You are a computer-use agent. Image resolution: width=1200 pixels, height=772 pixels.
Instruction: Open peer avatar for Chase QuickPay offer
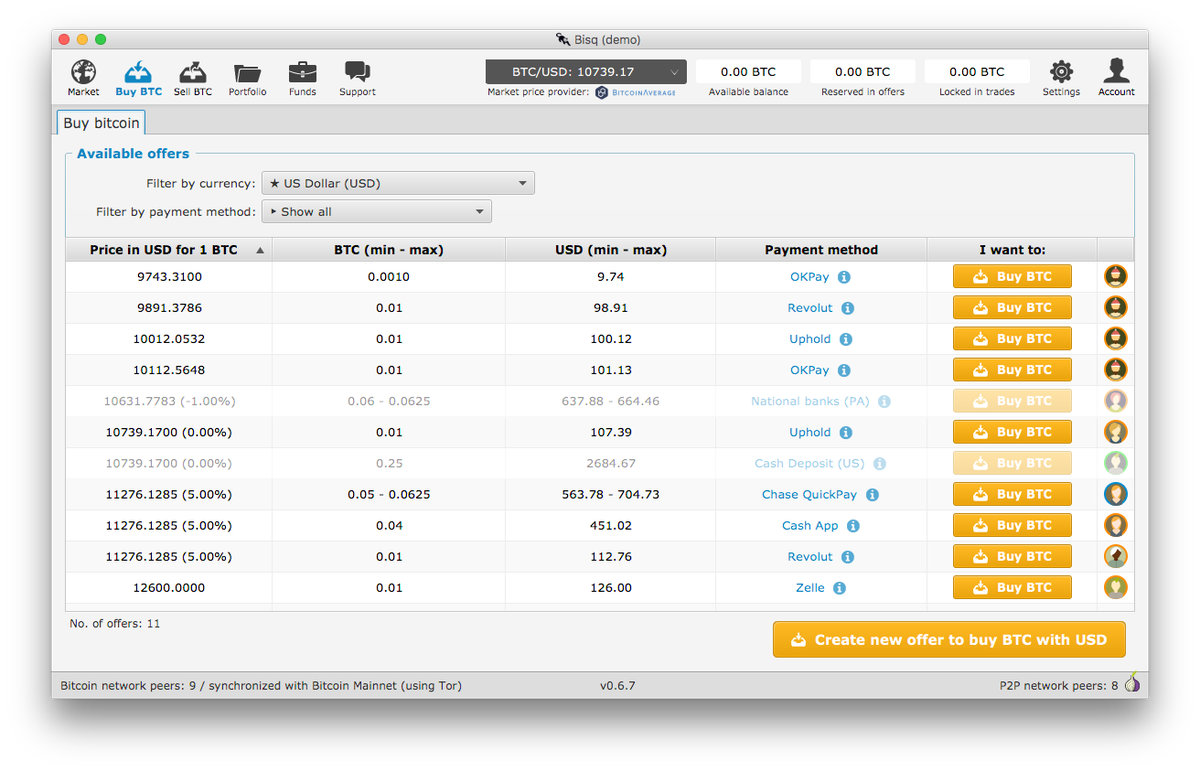click(x=1116, y=494)
